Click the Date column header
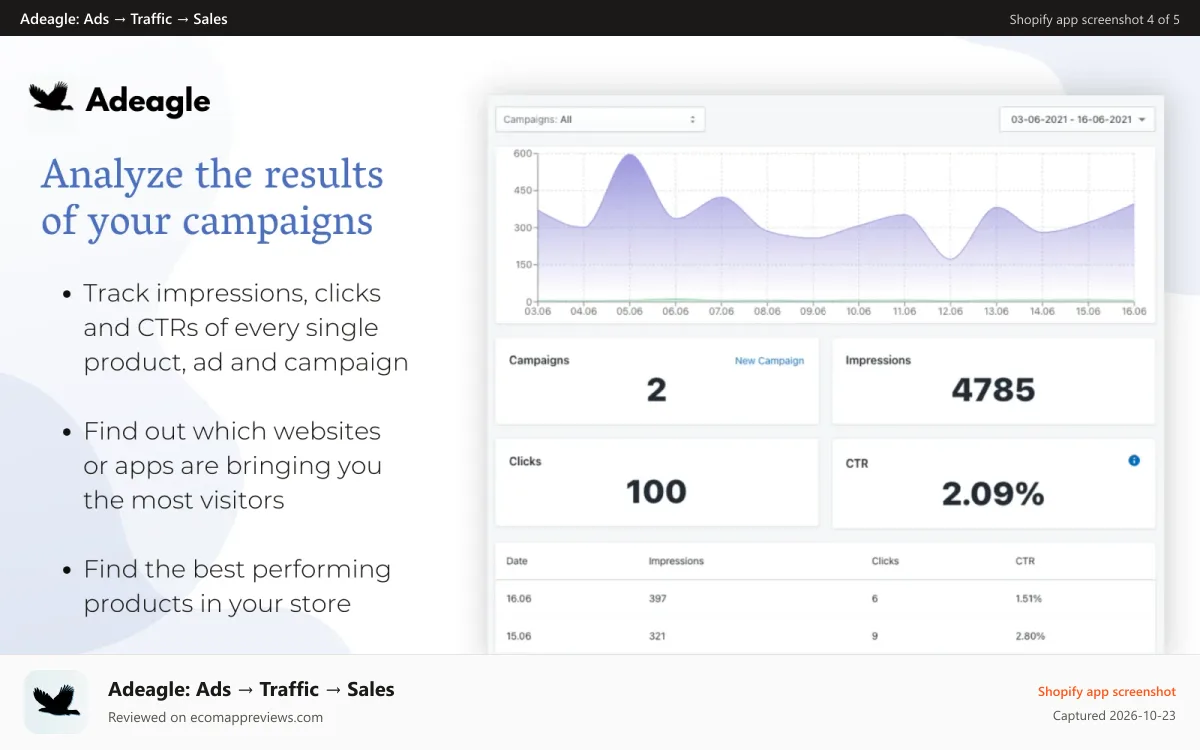 pos(517,561)
